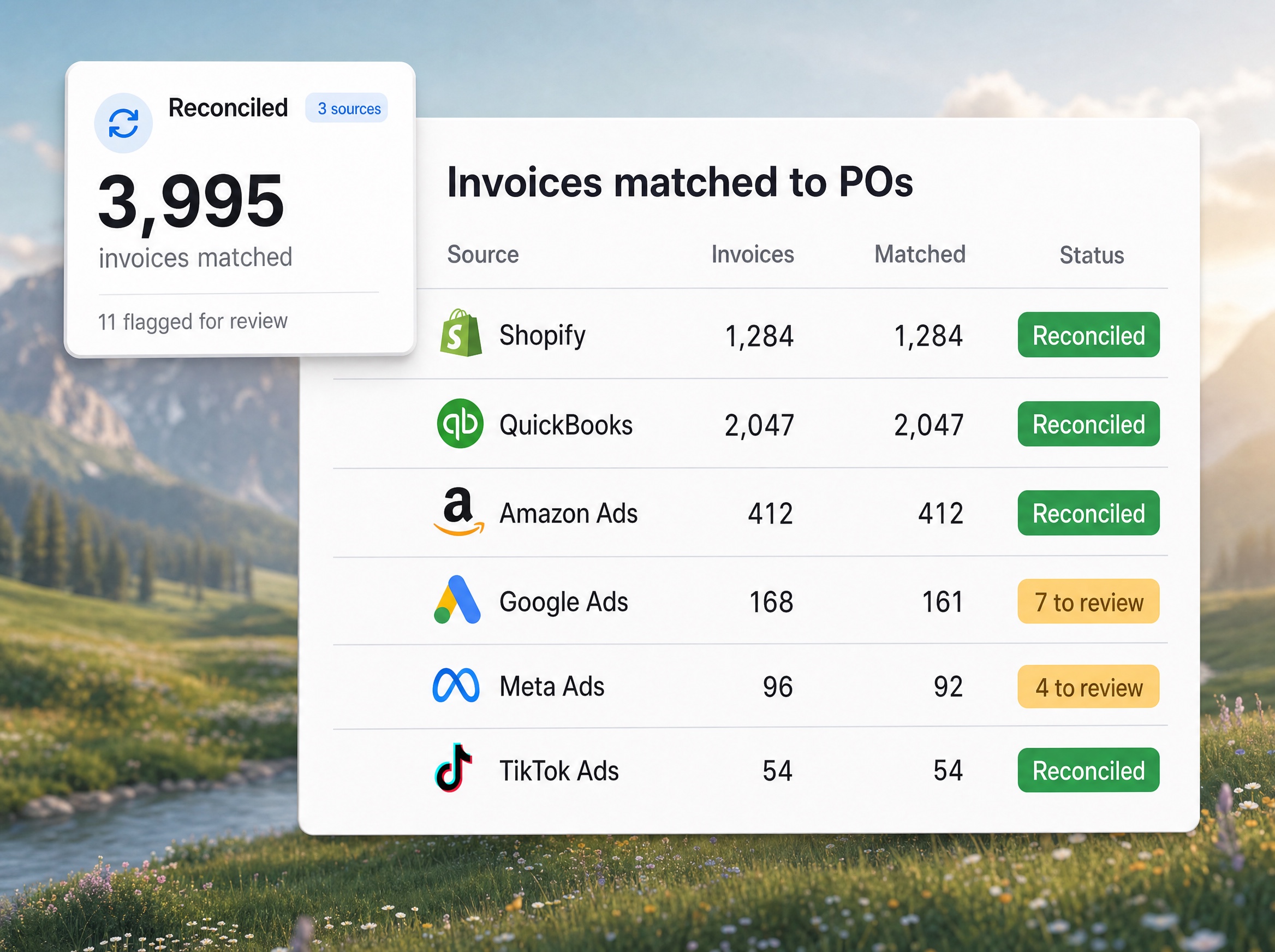Click Meta Ads invoices value 96
Image resolution: width=1275 pixels, height=952 pixels.
[778, 687]
